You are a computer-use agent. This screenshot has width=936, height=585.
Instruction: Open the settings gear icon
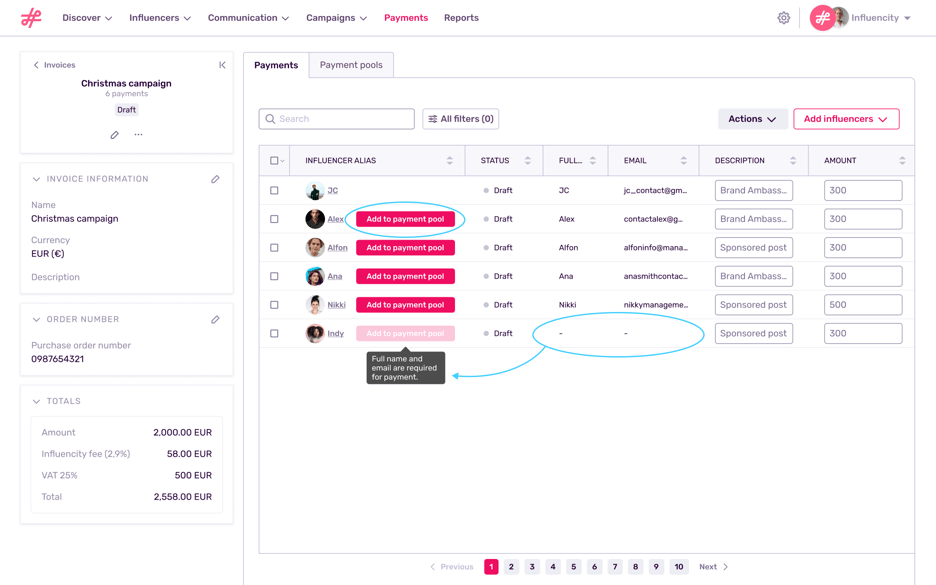(x=784, y=17)
